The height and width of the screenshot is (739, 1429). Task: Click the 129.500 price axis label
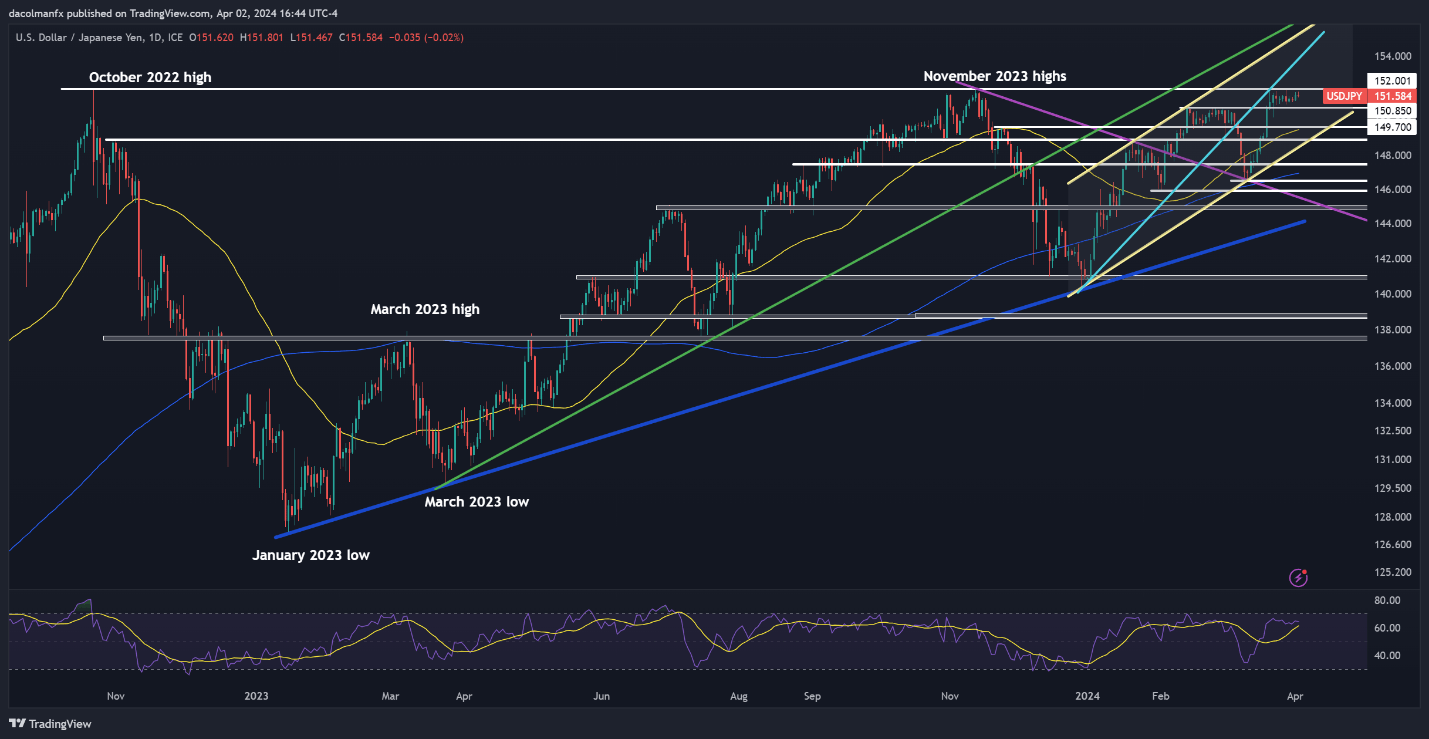coord(1392,488)
